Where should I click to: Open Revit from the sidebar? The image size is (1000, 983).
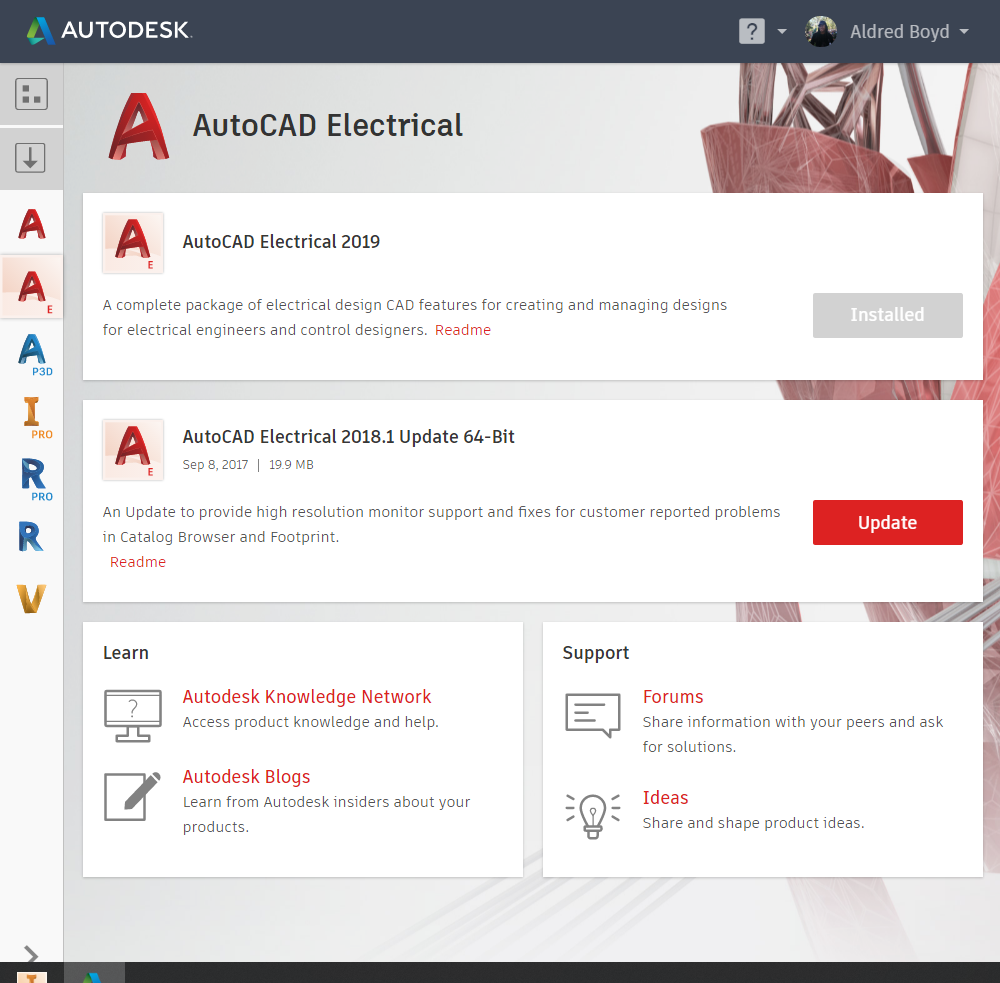[31, 537]
